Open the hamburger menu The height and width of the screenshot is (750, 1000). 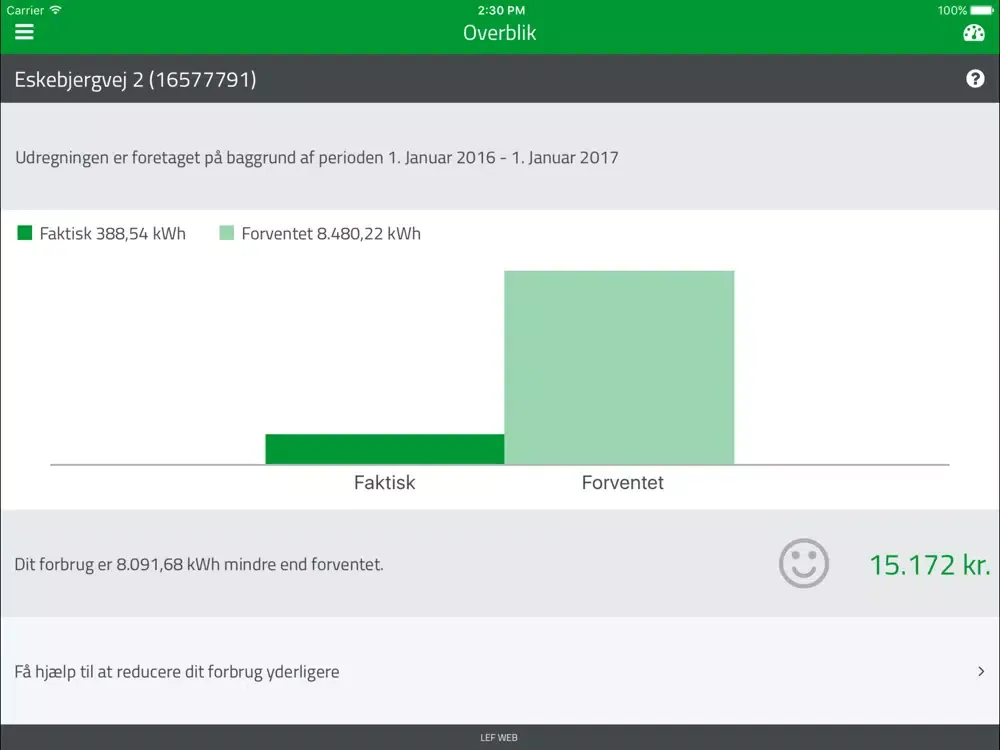(x=24, y=32)
